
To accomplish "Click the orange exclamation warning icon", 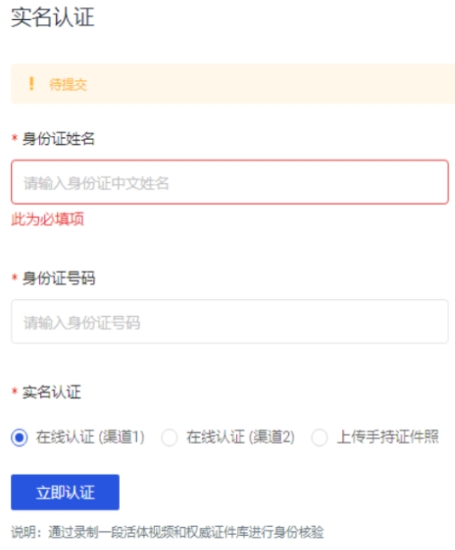I will coord(31,84).
